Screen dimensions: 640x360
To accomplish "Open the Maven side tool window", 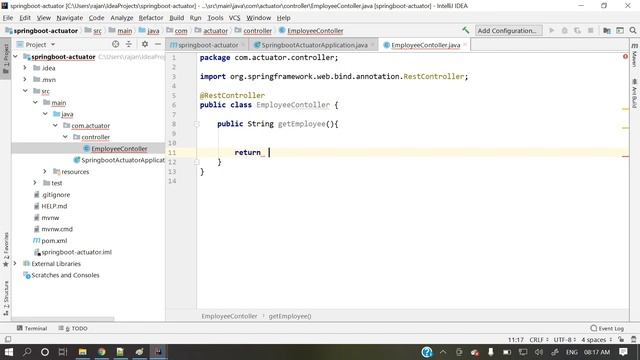I will coord(635,56).
